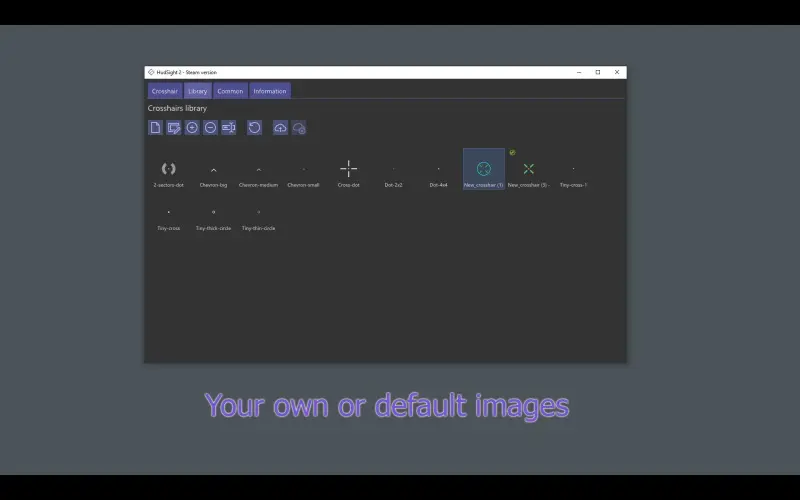Click the add crosshair plus icon
This screenshot has height=500, width=800.
pos(192,128)
